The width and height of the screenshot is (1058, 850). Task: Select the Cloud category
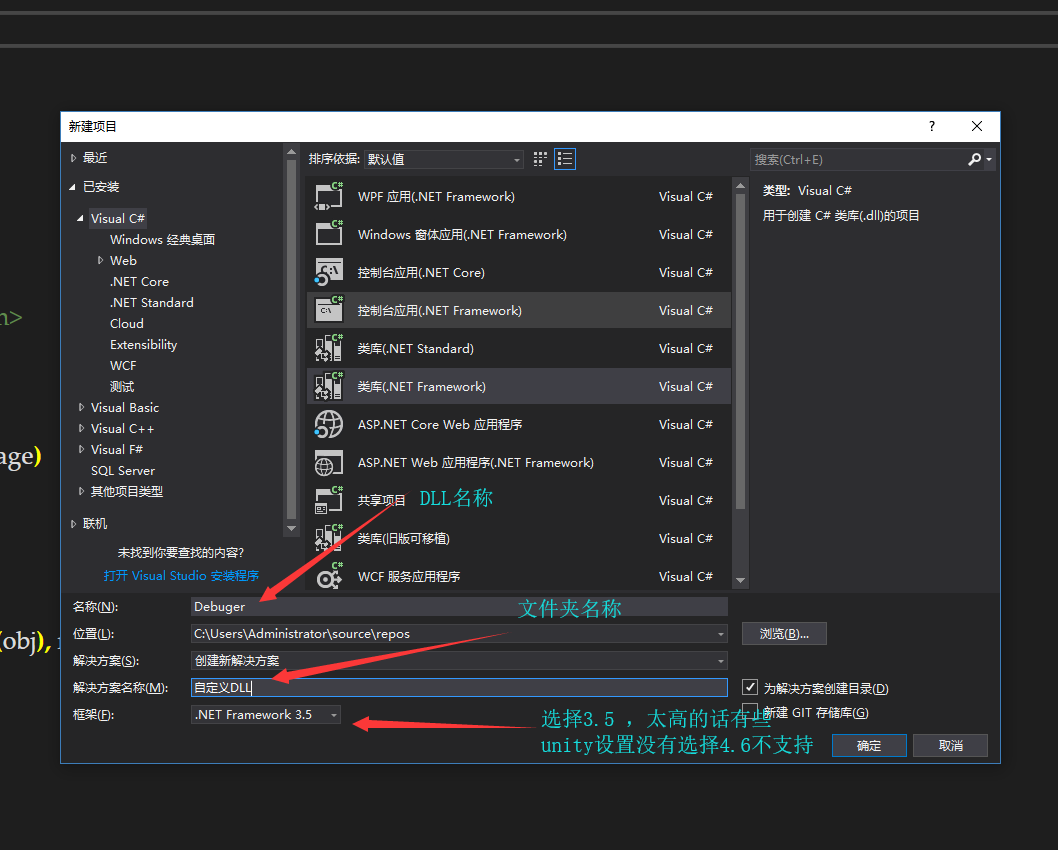point(127,323)
